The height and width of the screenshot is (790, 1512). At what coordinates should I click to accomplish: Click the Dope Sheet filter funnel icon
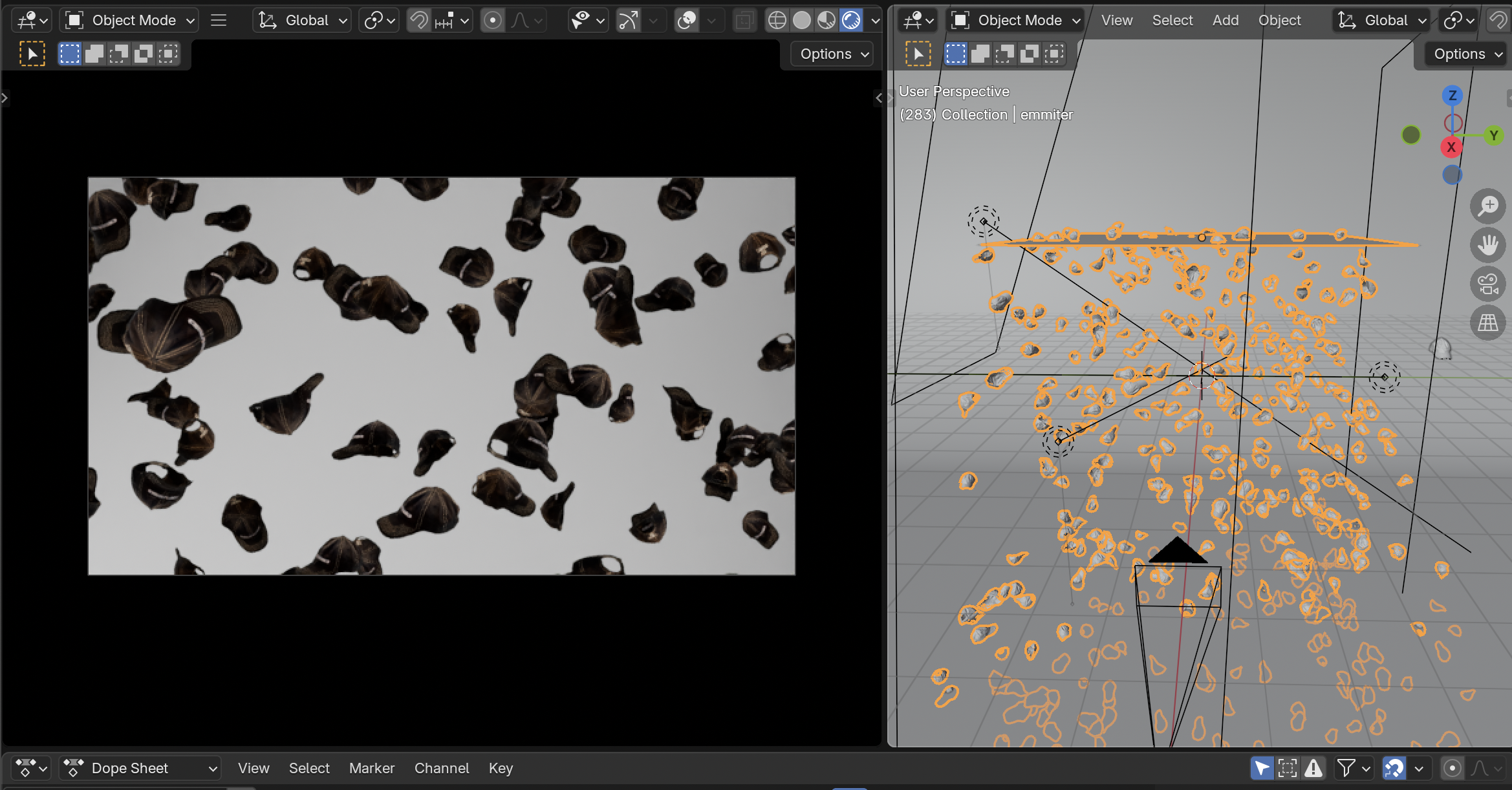coord(1346,768)
